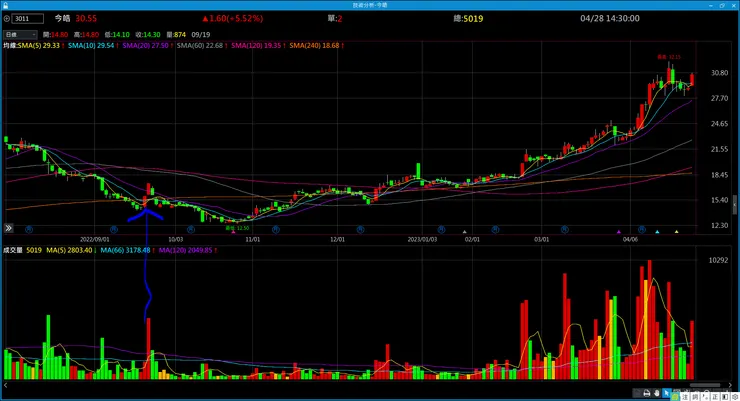Image resolution: width=740 pixels, height=401 pixels.
Task: Click the circled marker icon near 10/03 date
Action: [191, 229]
